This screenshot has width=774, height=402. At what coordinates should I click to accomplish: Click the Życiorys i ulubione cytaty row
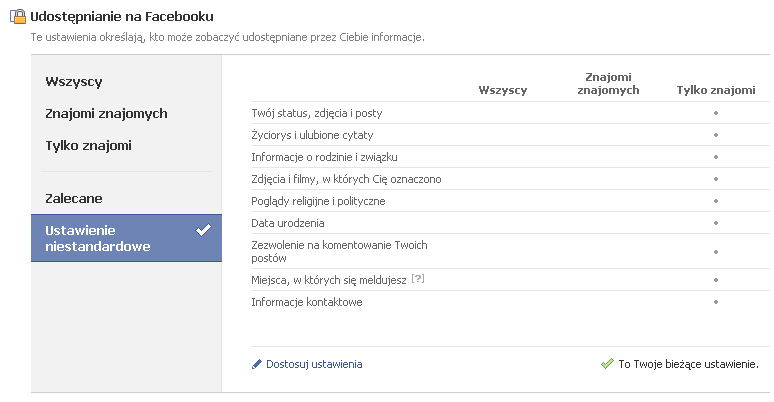pyautogui.click(x=312, y=135)
